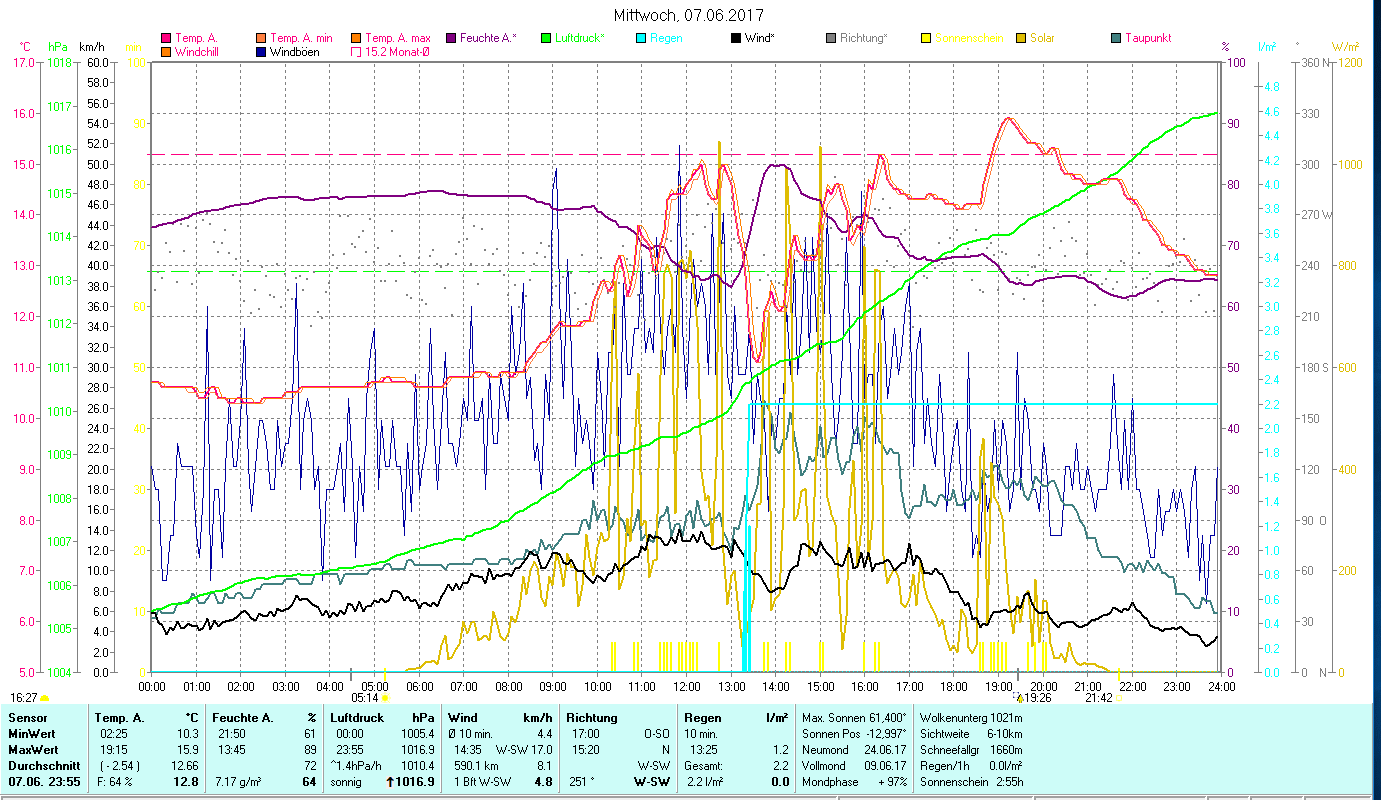Click the sunrise time '05:14' below the axis

tap(366, 698)
